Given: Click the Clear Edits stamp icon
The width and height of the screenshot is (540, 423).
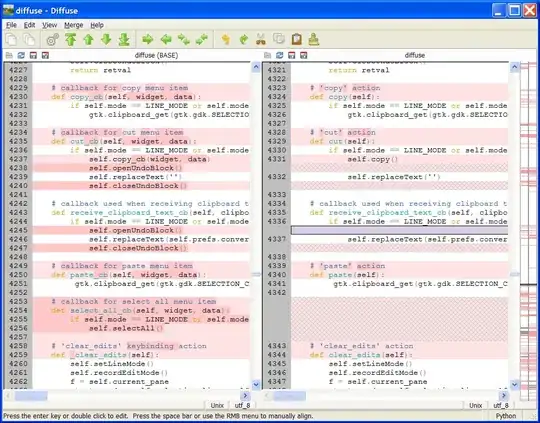Looking at the screenshot, I should pos(313,40).
